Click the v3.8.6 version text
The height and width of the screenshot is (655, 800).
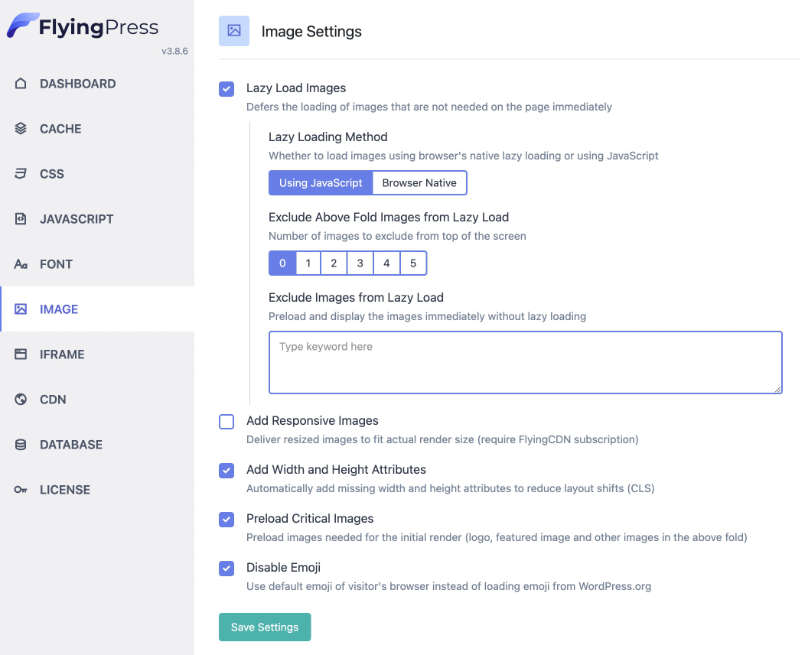pos(174,51)
